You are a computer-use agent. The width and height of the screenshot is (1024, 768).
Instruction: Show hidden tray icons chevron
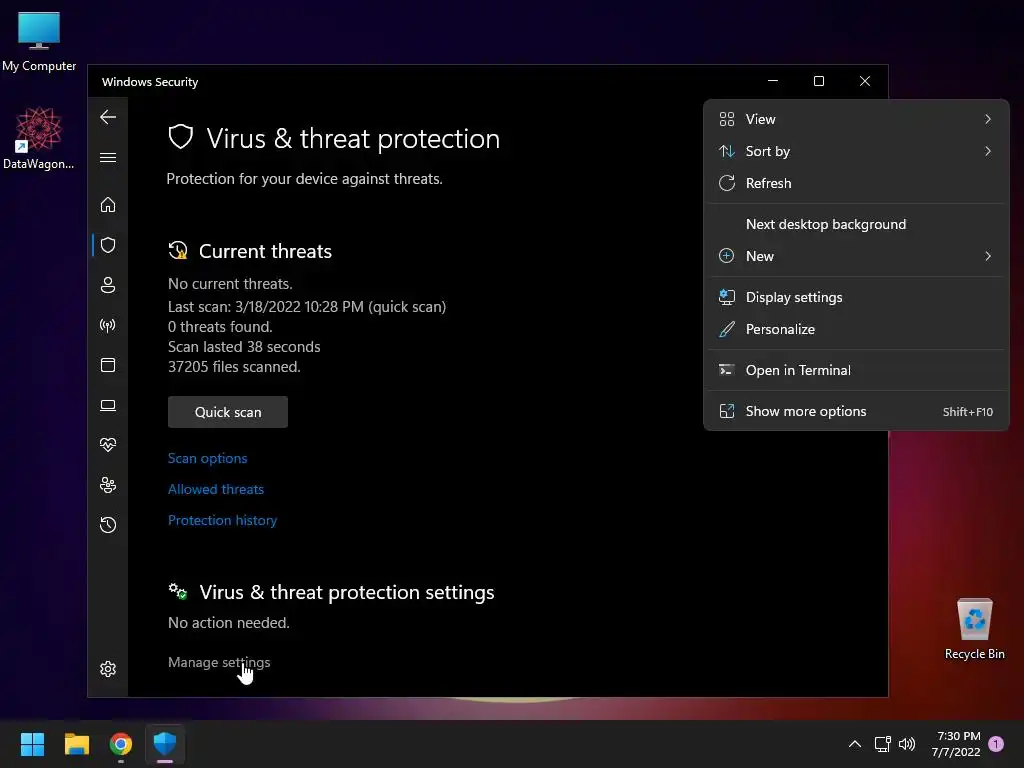855,744
